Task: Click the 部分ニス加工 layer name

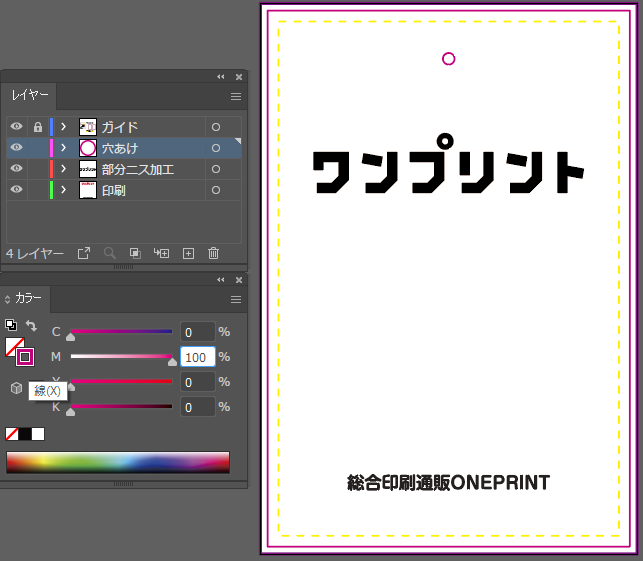Action: pos(138,169)
